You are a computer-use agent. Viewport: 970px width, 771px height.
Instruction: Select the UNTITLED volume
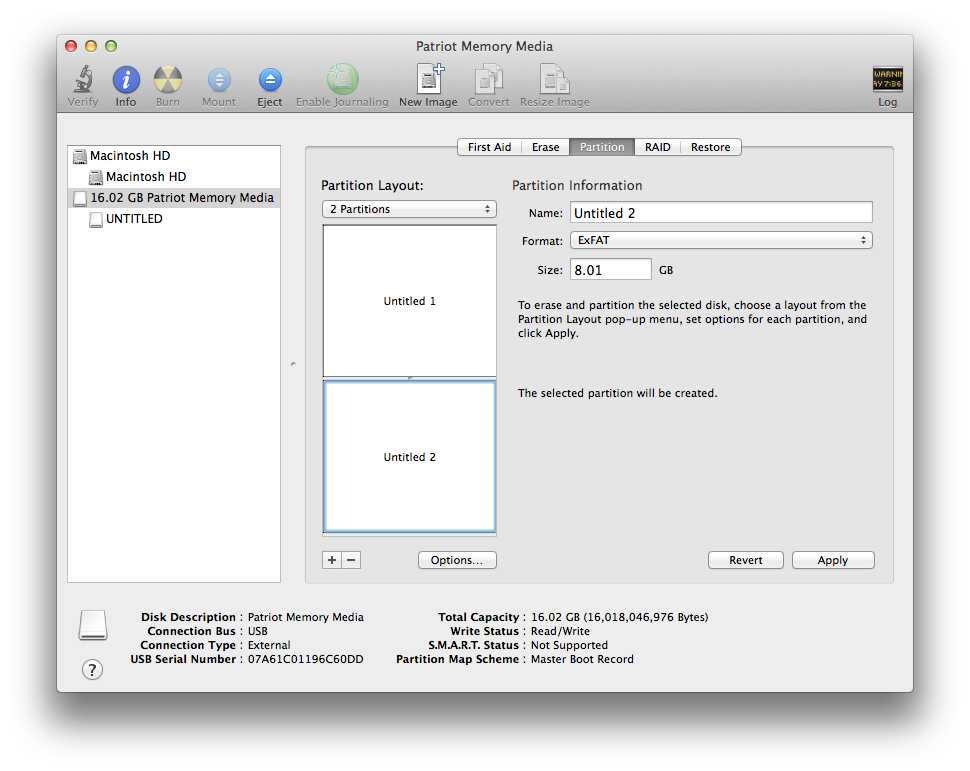174,219
